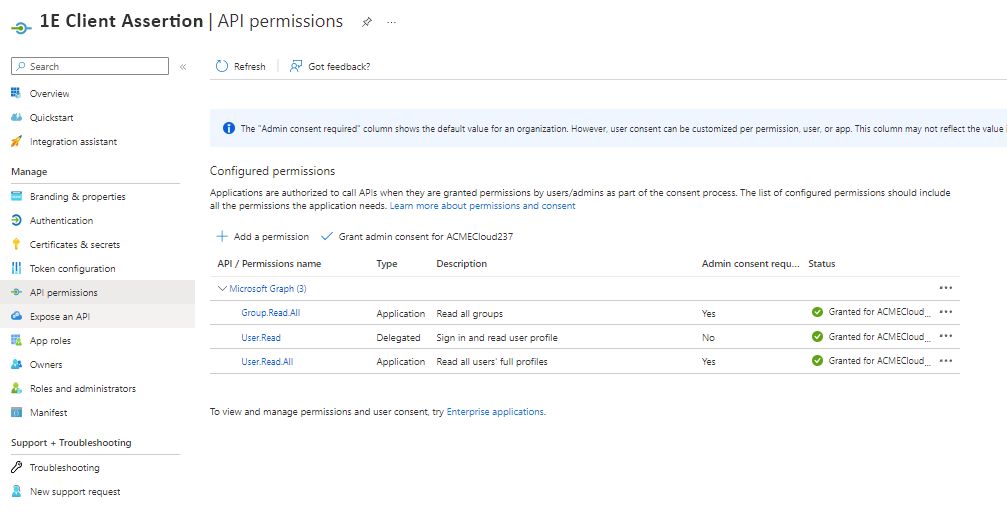The width and height of the screenshot is (1007, 514).
Task: Open more options for User.Read.All row
Action: tap(945, 361)
